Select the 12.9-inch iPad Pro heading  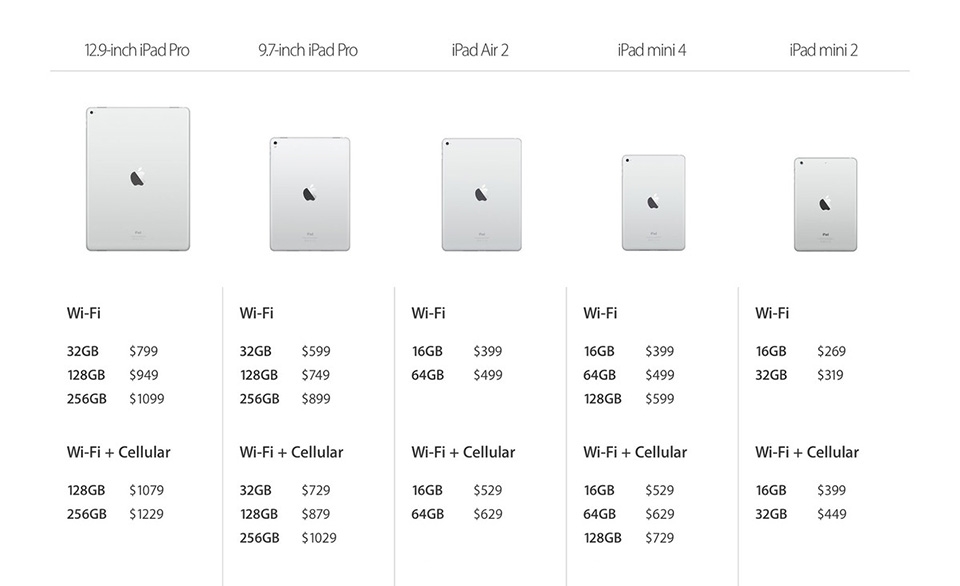137,50
